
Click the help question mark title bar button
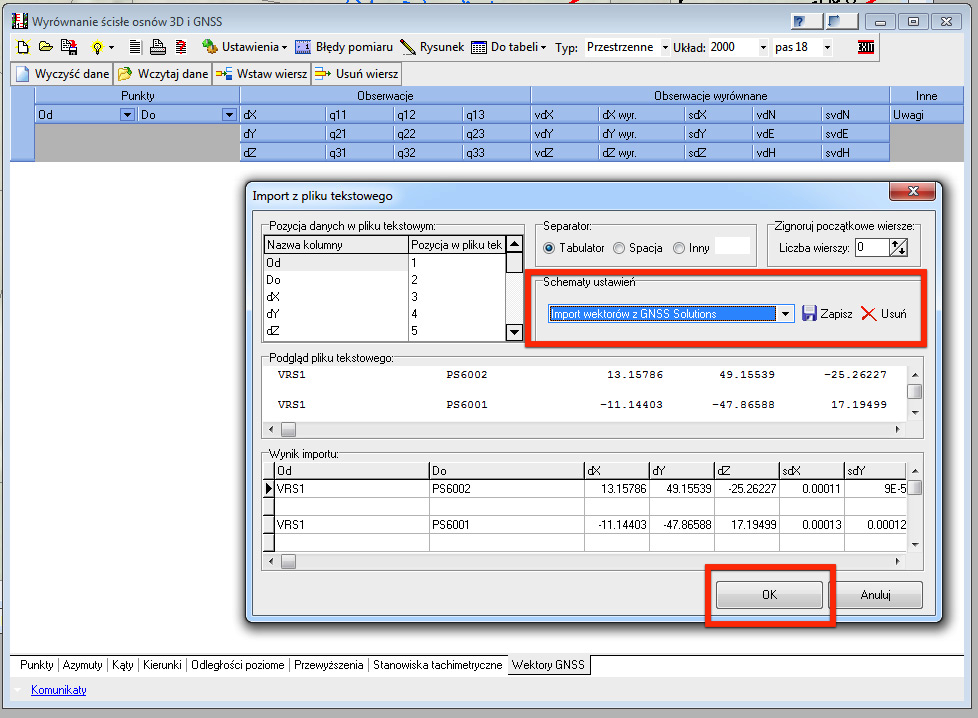(x=806, y=22)
